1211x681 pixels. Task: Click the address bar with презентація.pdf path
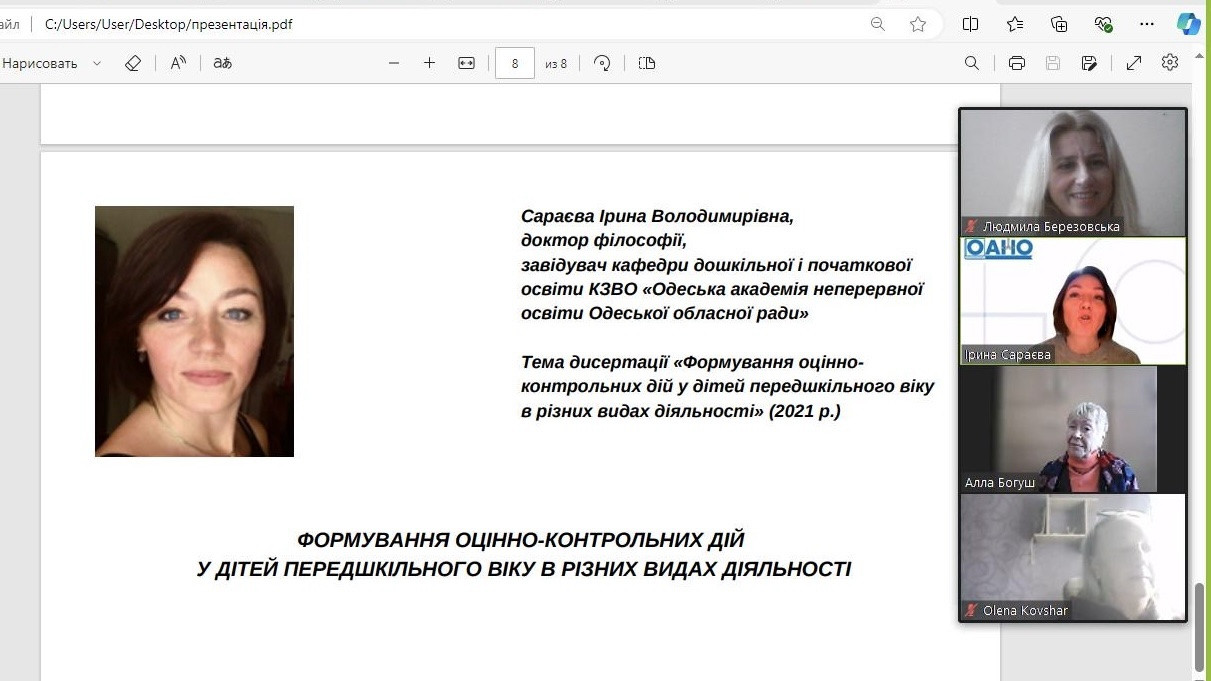click(x=400, y=24)
